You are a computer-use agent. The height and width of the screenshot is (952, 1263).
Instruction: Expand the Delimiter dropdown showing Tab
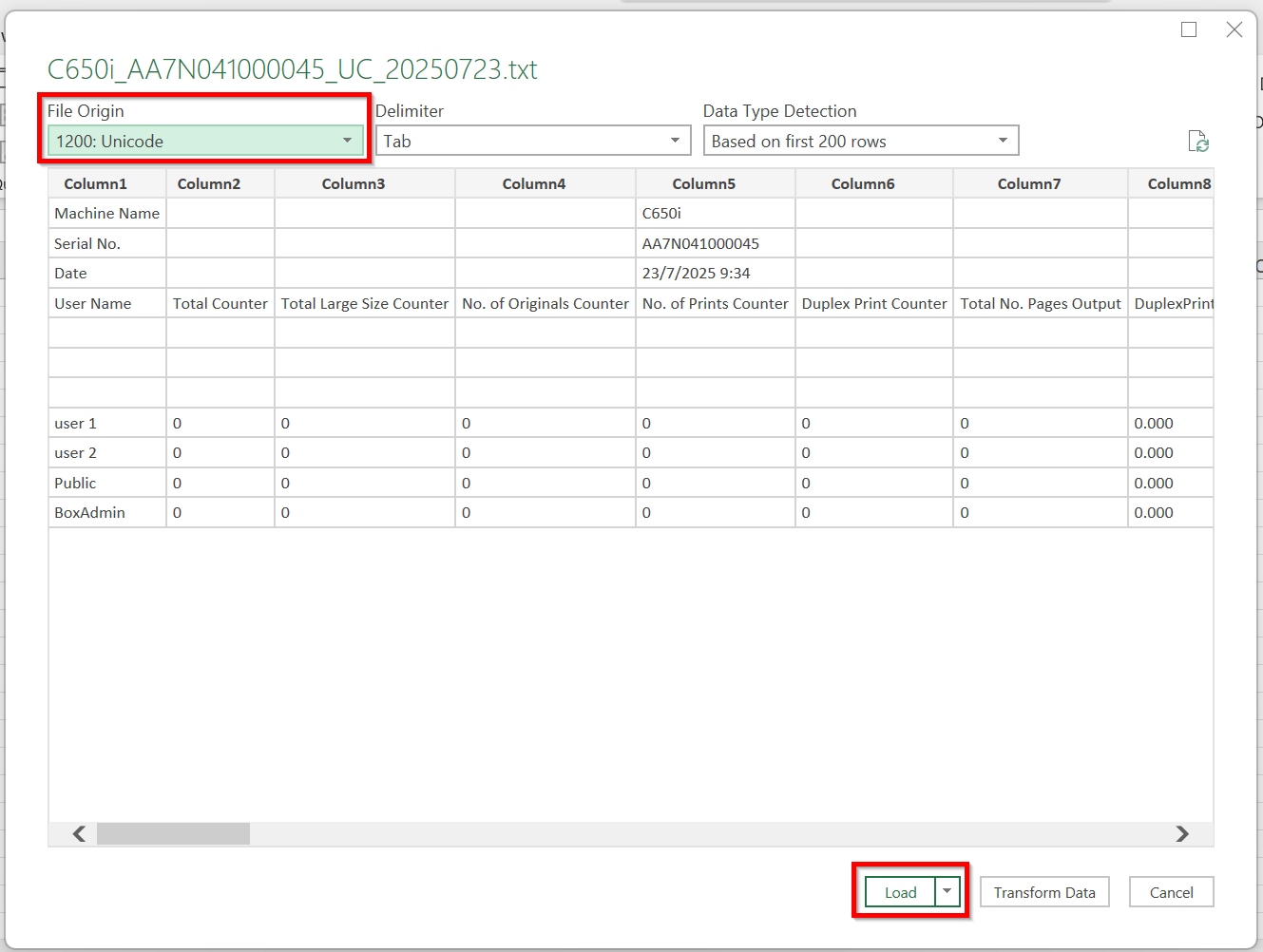532,142
